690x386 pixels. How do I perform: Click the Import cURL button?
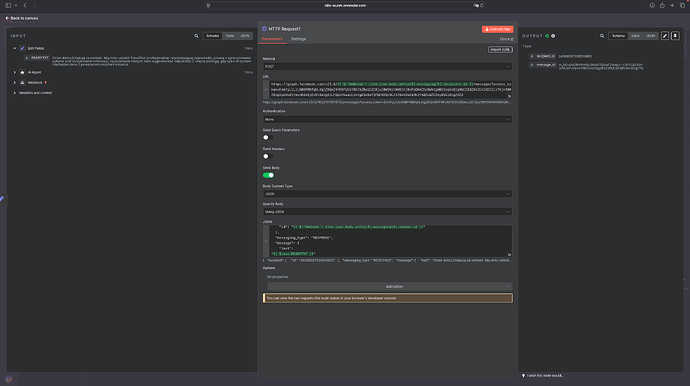point(500,49)
